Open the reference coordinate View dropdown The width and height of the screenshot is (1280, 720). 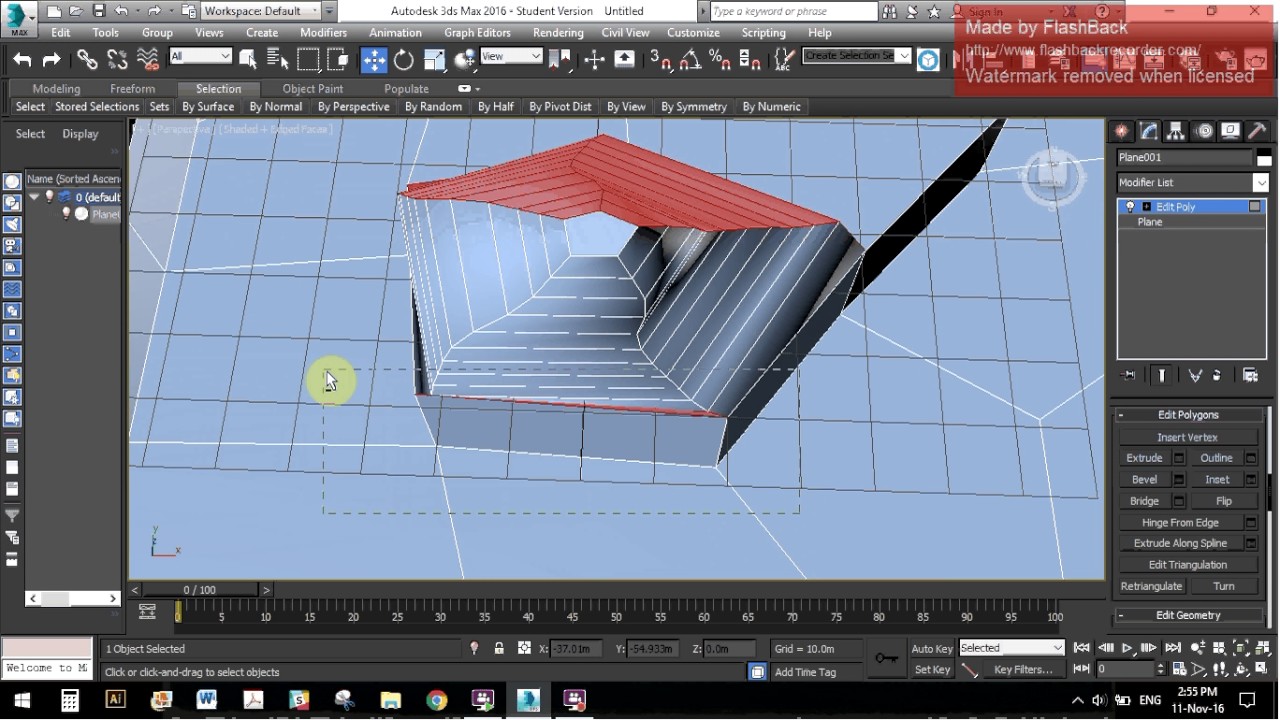pyautogui.click(x=511, y=56)
